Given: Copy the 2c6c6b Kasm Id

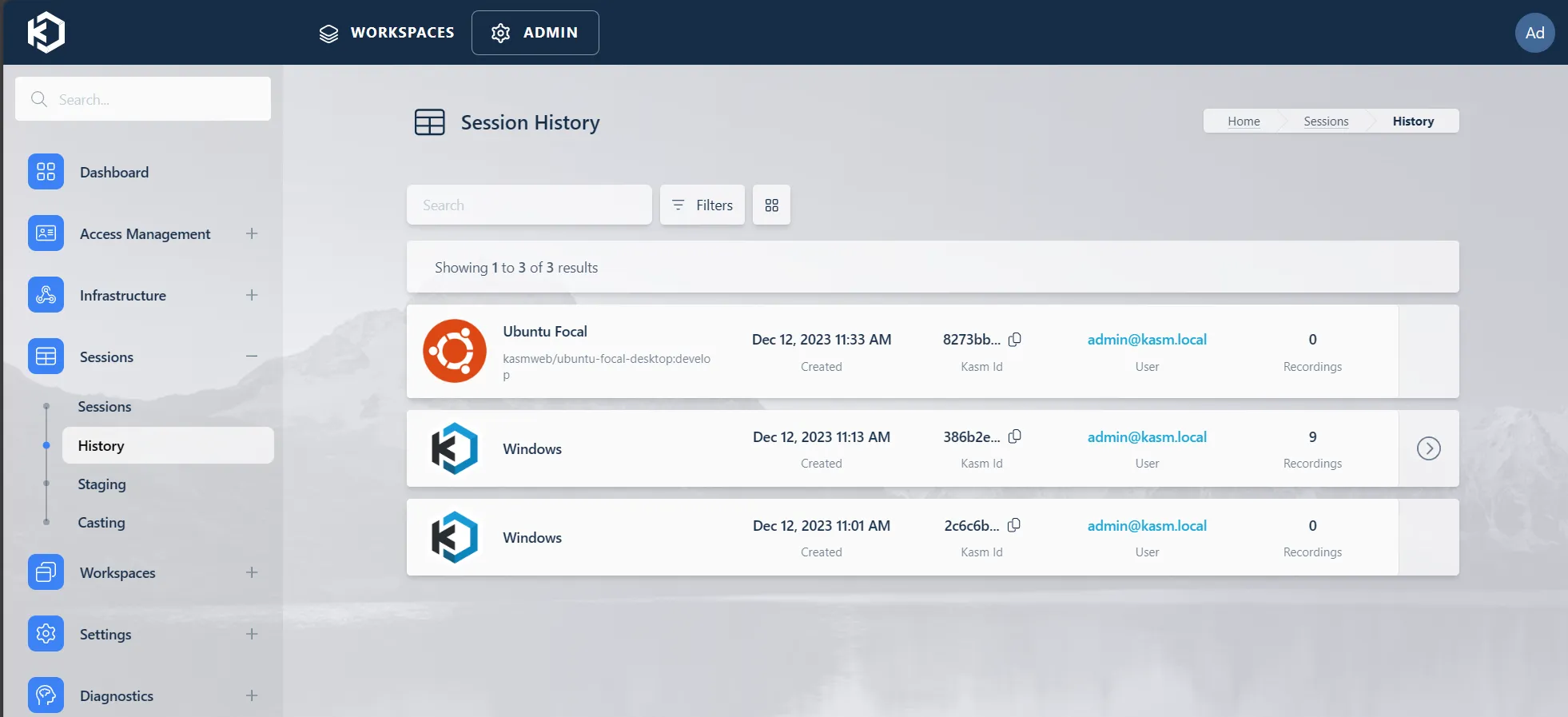Looking at the screenshot, I should (1014, 525).
